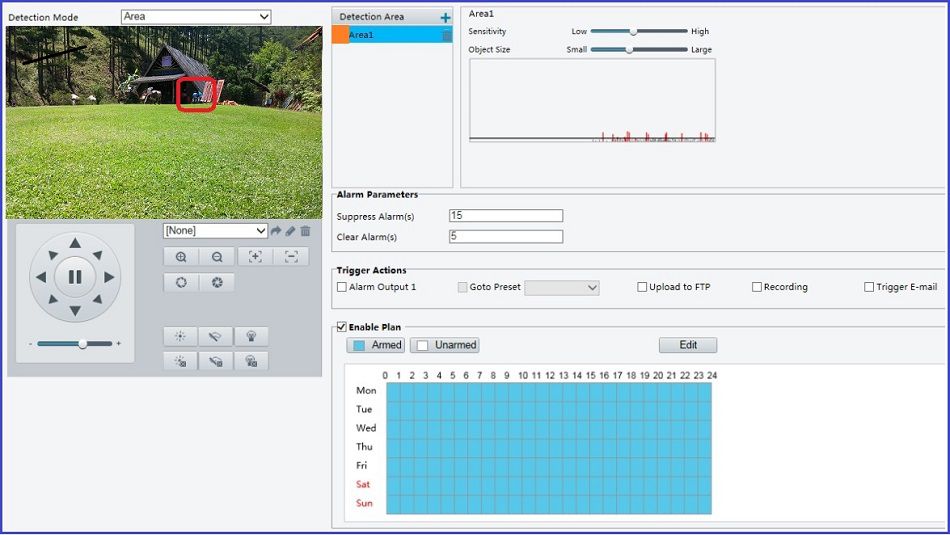Select the Armed plan button
Viewport: 950px width, 535px height.
tap(376, 345)
